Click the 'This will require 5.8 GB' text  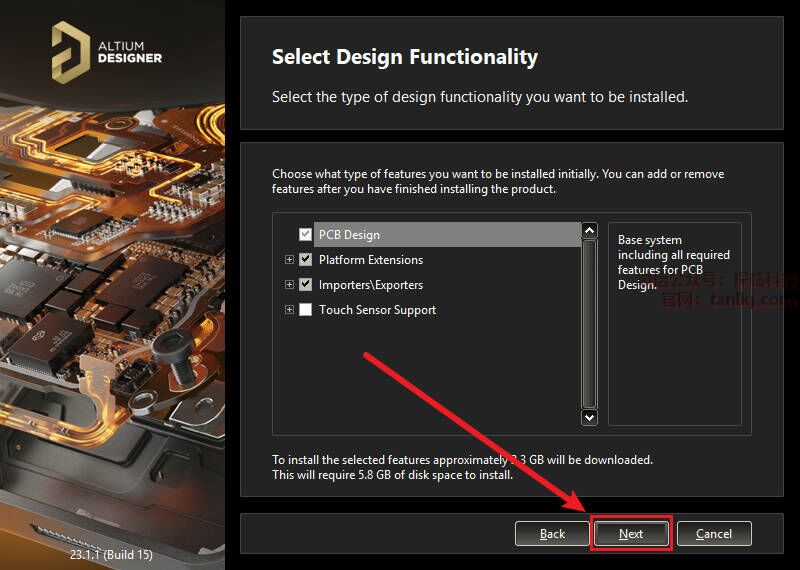pos(392,475)
